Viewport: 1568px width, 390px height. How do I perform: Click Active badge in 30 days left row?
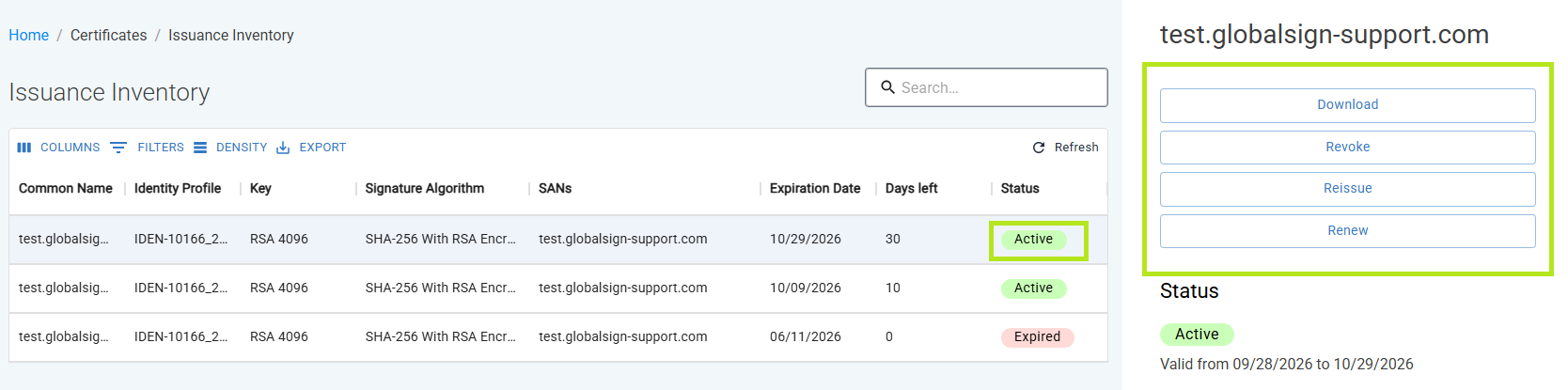pyautogui.click(x=1033, y=240)
